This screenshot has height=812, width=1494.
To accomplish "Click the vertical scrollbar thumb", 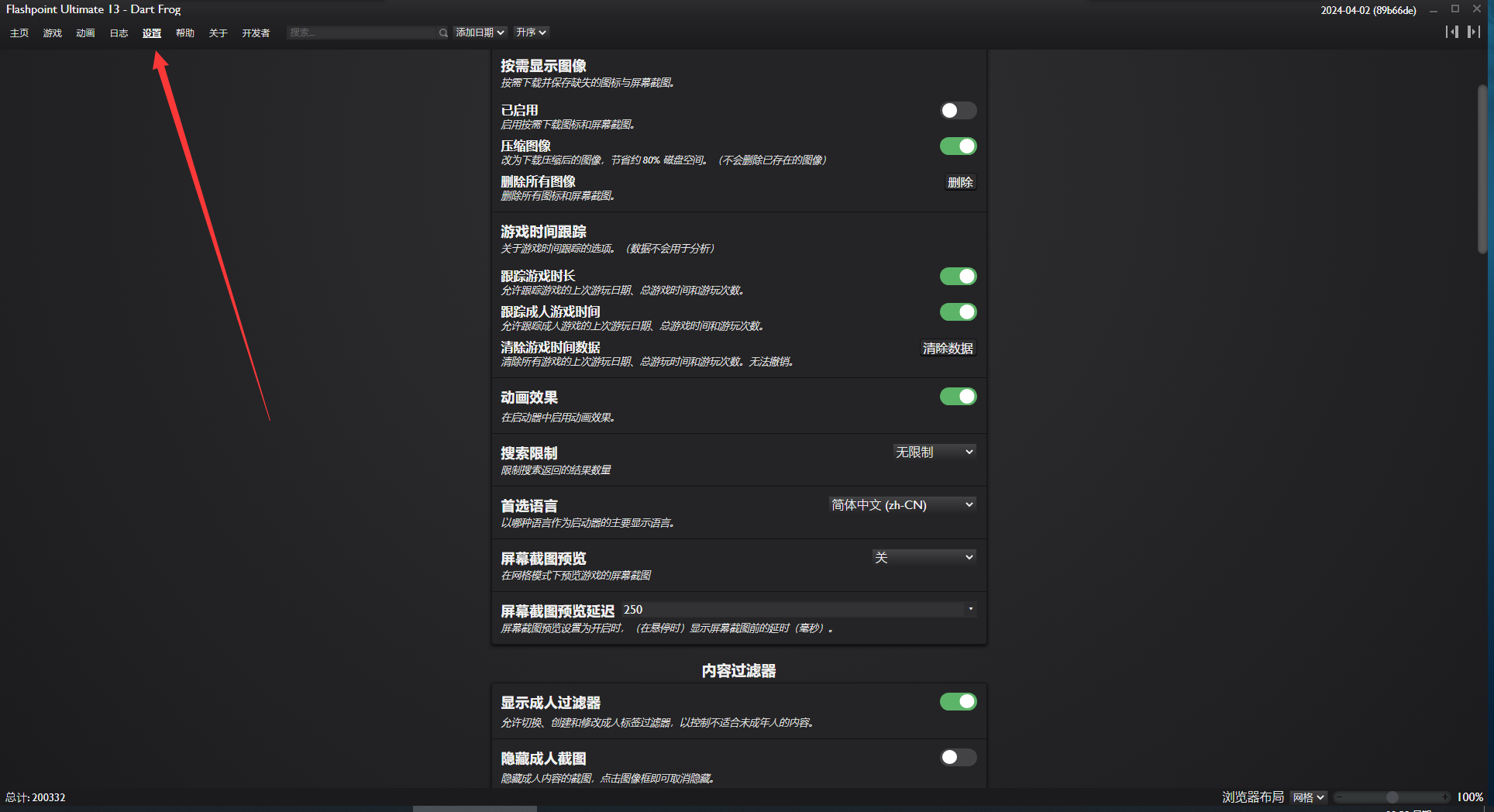I will click(x=1482, y=169).
